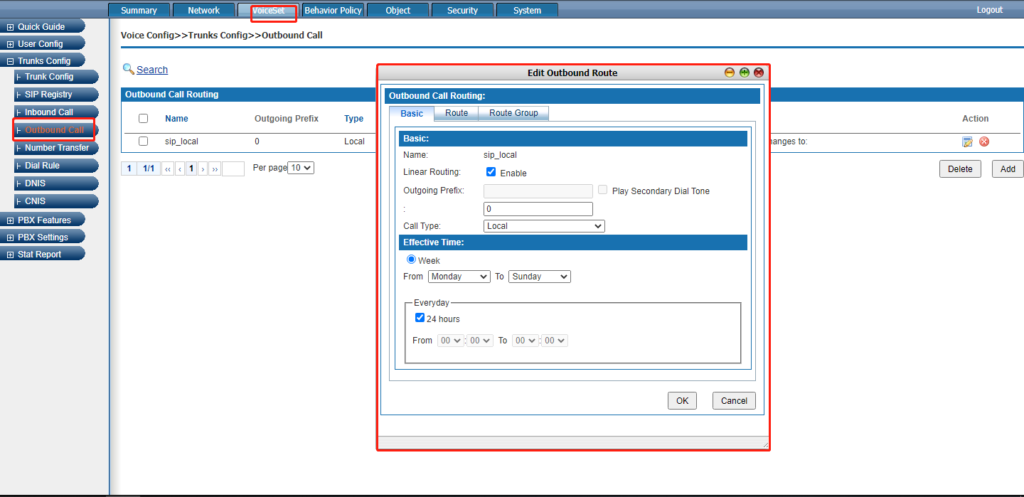The height and width of the screenshot is (497, 1024).
Task: Sort by the Name column header
Action: click(x=176, y=119)
